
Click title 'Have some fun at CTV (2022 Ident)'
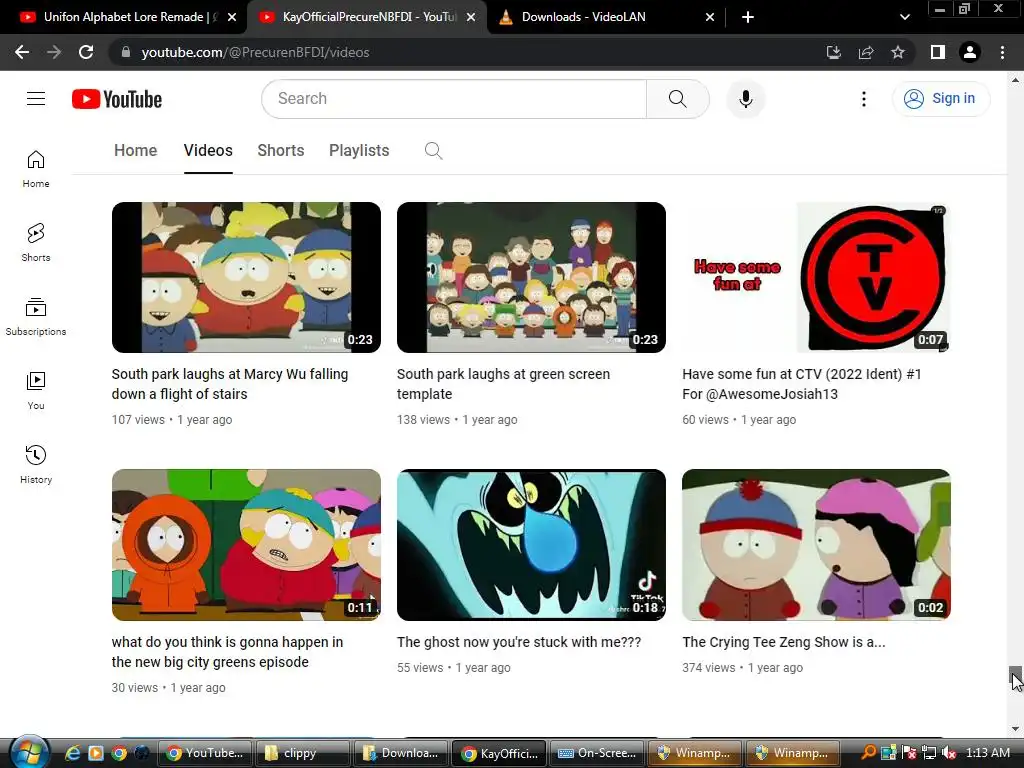(x=802, y=384)
